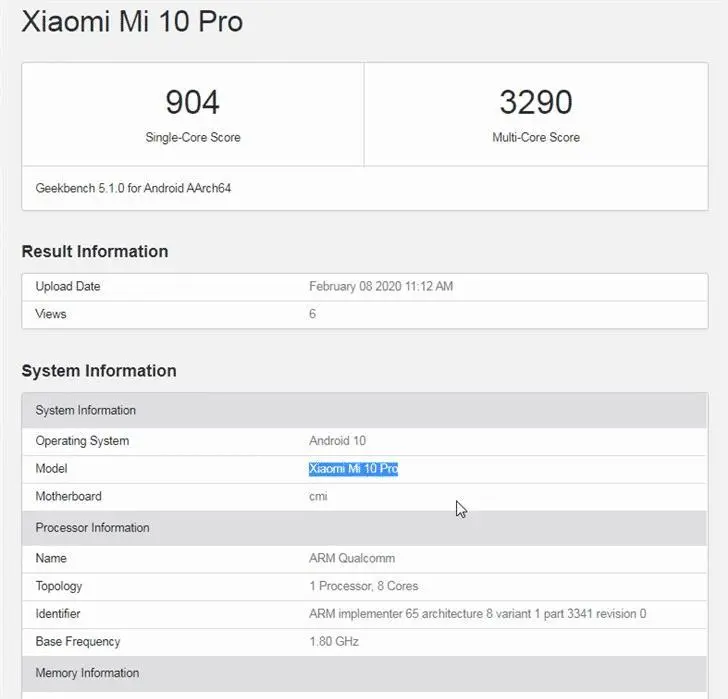This screenshot has width=728, height=699.
Task: Click the 3290 multi-core score
Action: tap(536, 102)
